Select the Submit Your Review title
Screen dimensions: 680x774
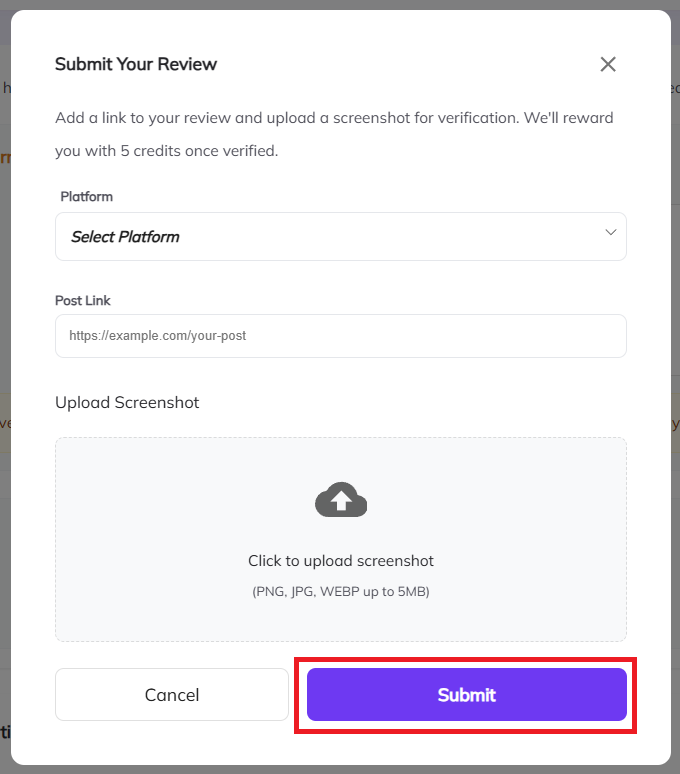(x=136, y=64)
